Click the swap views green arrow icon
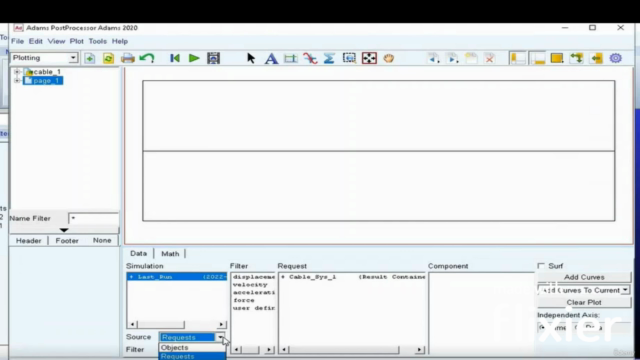Image resolution: width=640 pixels, height=360 pixels. click(576, 58)
